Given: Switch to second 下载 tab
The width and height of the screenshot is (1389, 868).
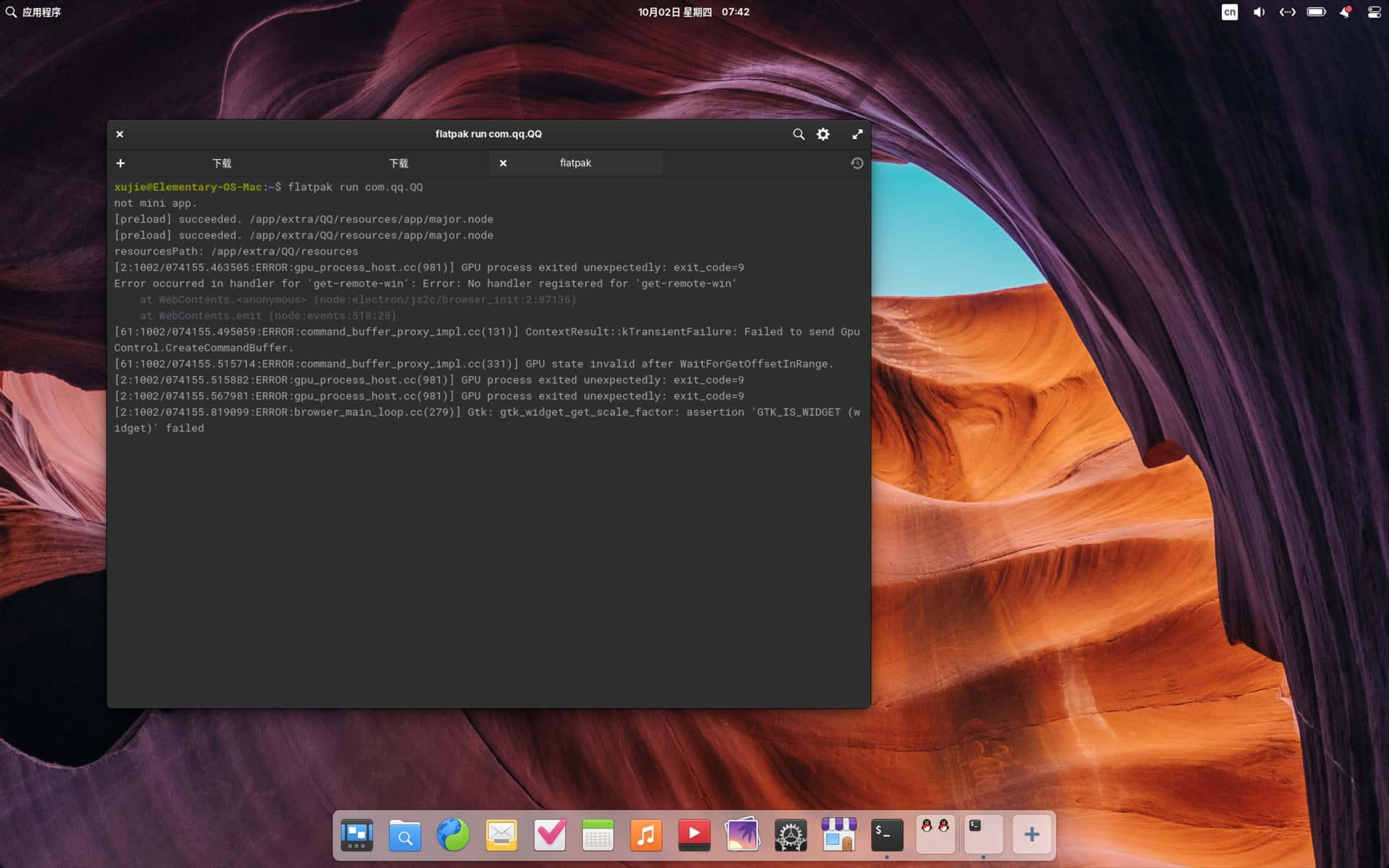Looking at the screenshot, I should tap(399, 163).
